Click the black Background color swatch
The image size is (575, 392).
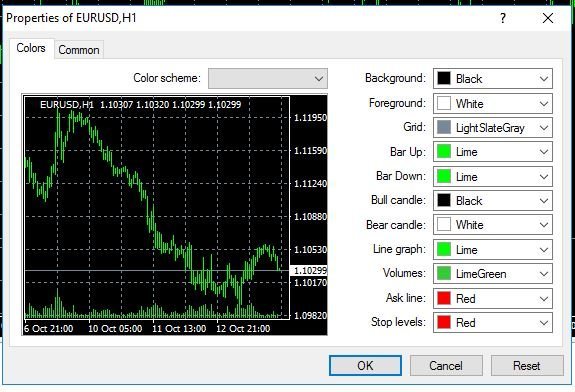pos(444,78)
